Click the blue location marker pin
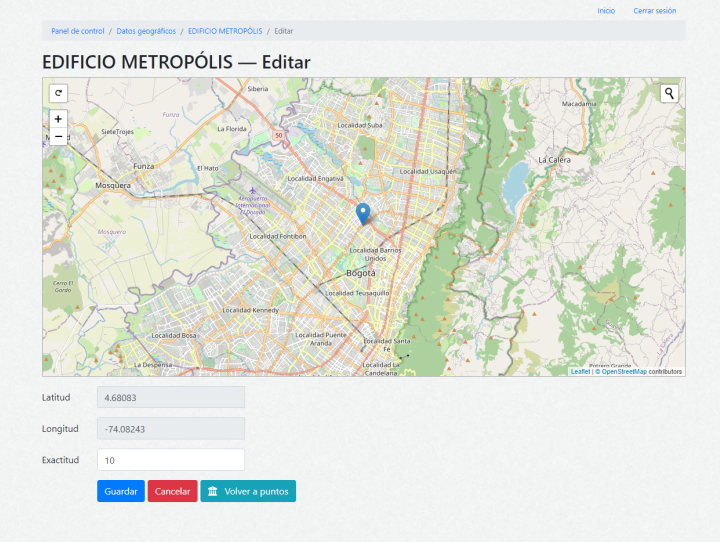Image resolution: width=720 pixels, height=542 pixels. tap(363, 212)
